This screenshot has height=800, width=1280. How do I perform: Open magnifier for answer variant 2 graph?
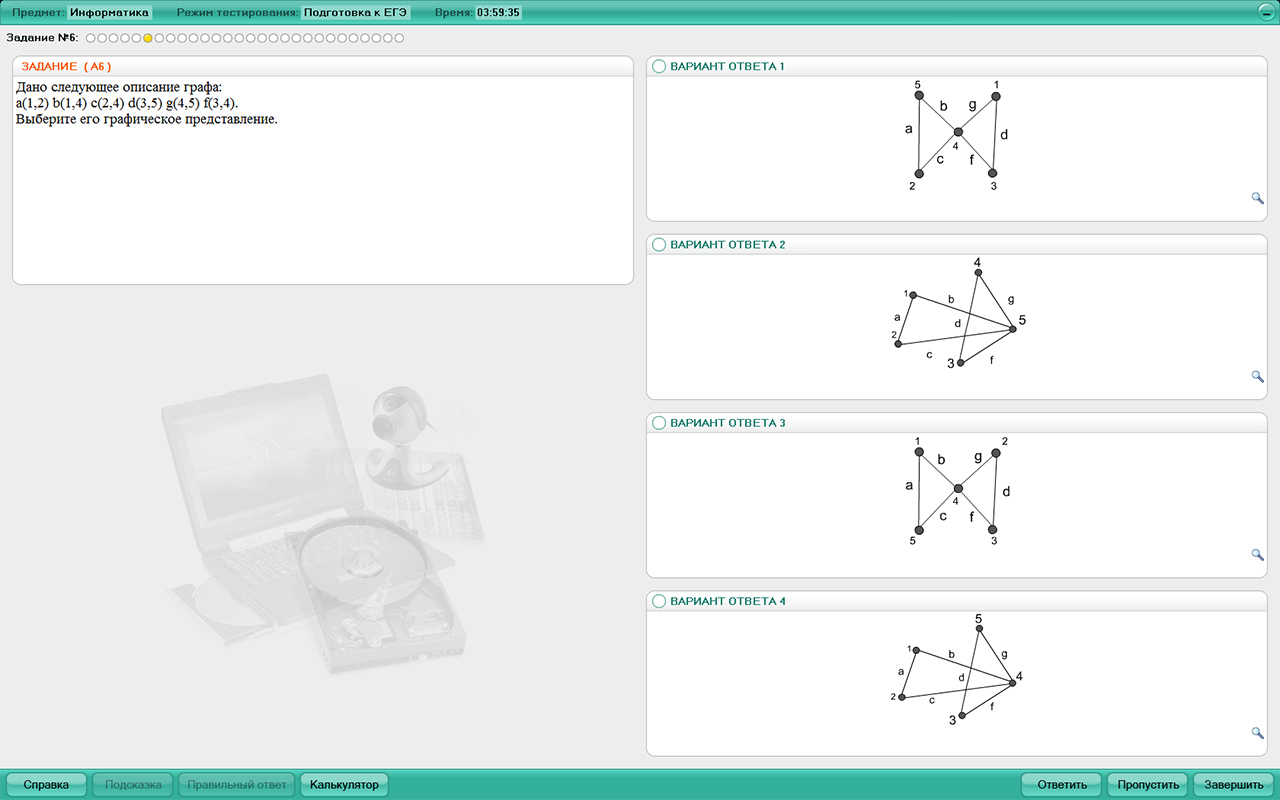click(1258, 376)
